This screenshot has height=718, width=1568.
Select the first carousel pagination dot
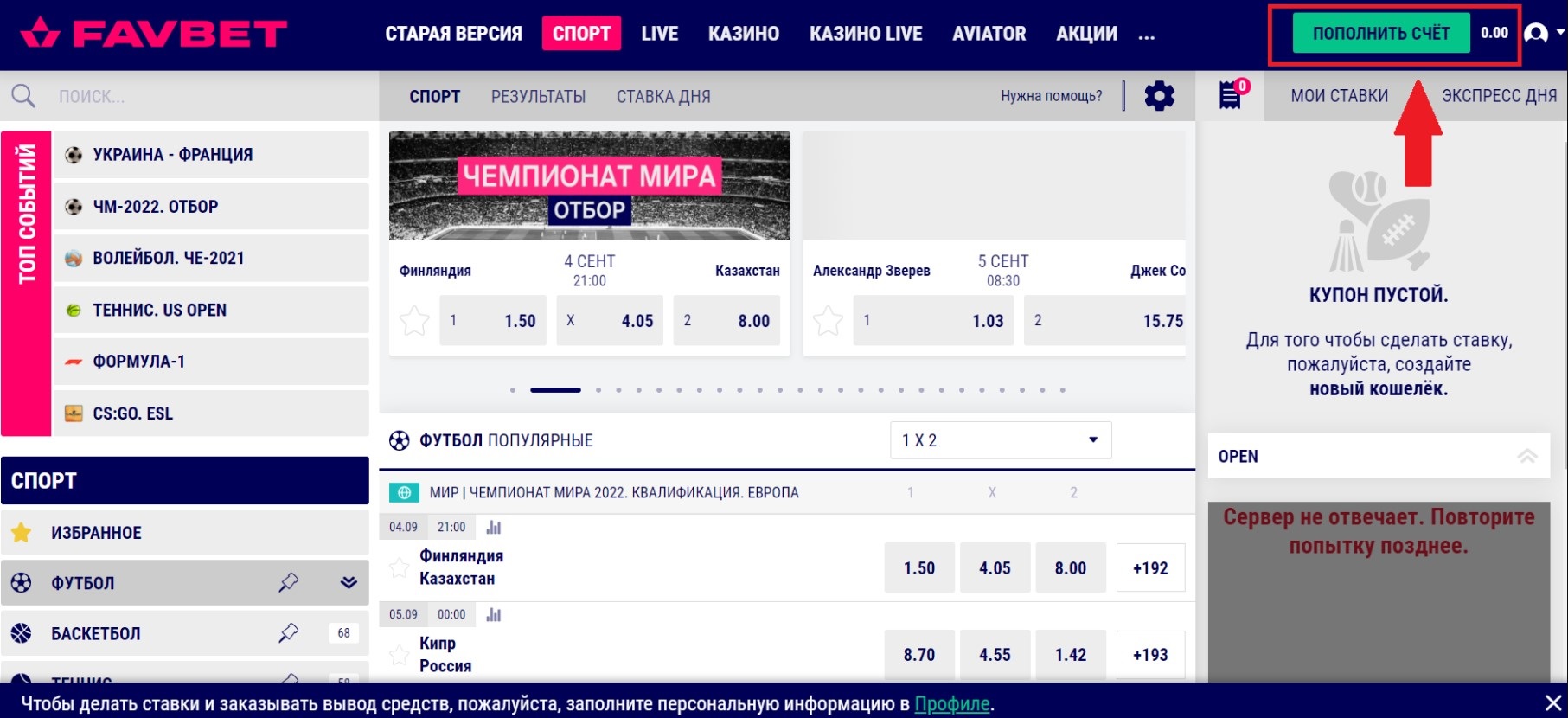pyautogui.click(x=513, y=390)
